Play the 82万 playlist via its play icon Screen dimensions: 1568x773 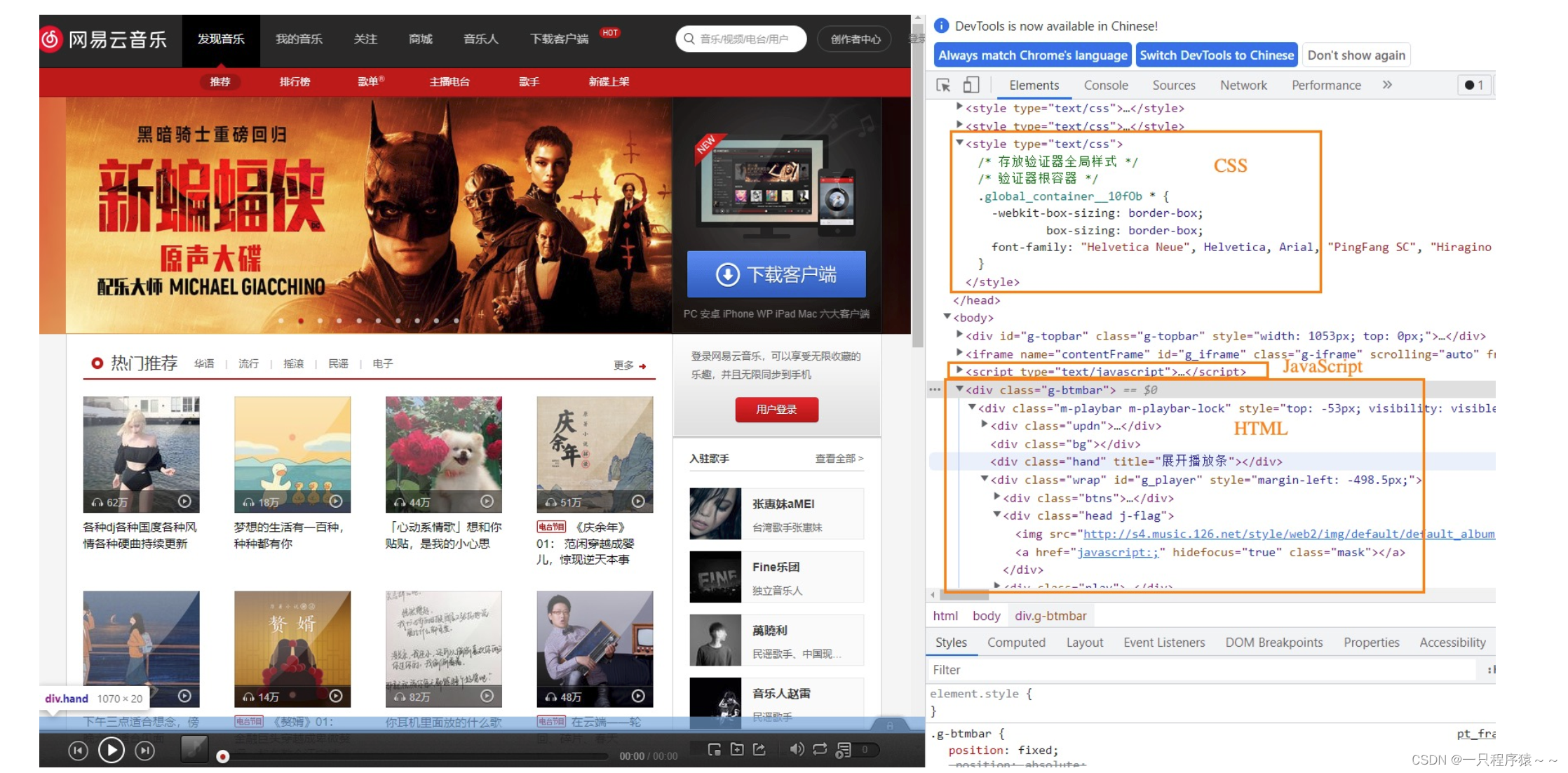[x=487, y=696]
